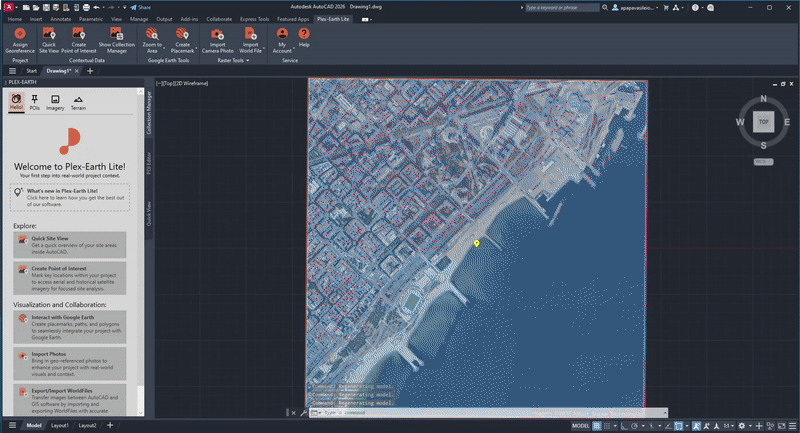Open the Home ribbon tab
The width and height of the screenshot is (800, 433).
[x=15, y=19]
